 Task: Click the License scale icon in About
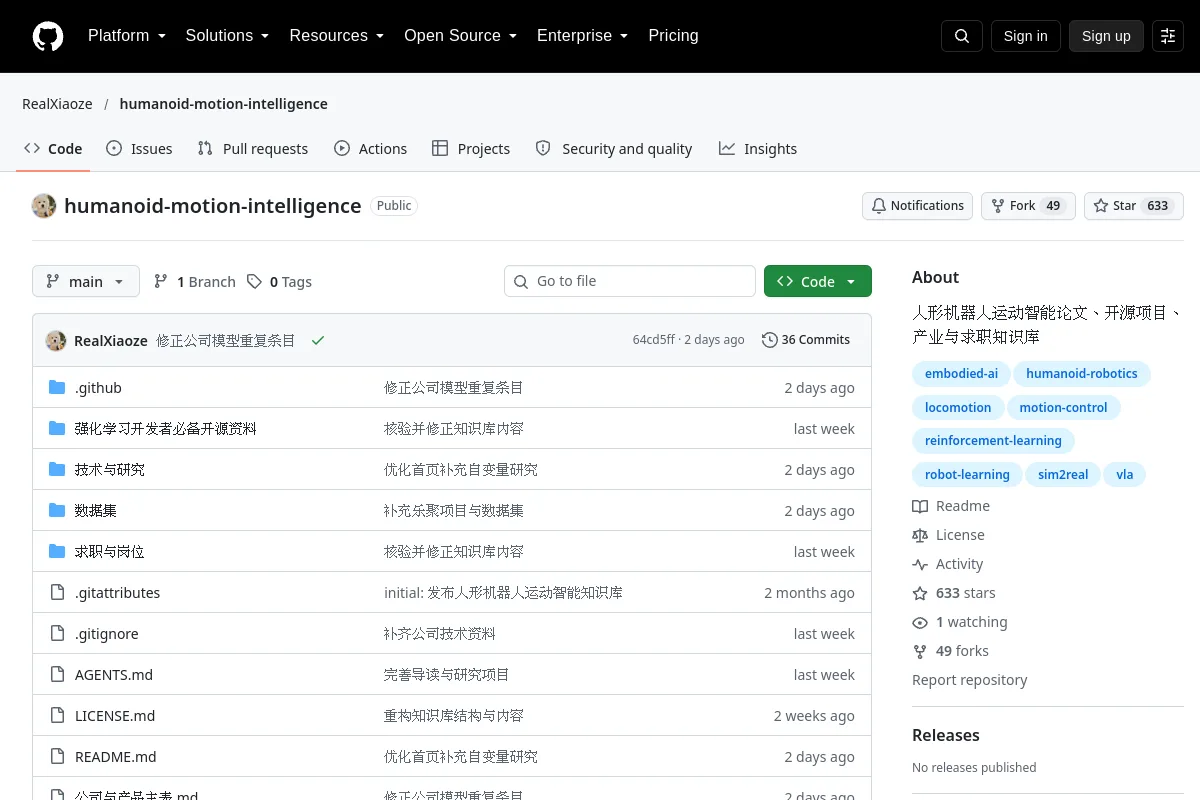(x=920, y=535)
